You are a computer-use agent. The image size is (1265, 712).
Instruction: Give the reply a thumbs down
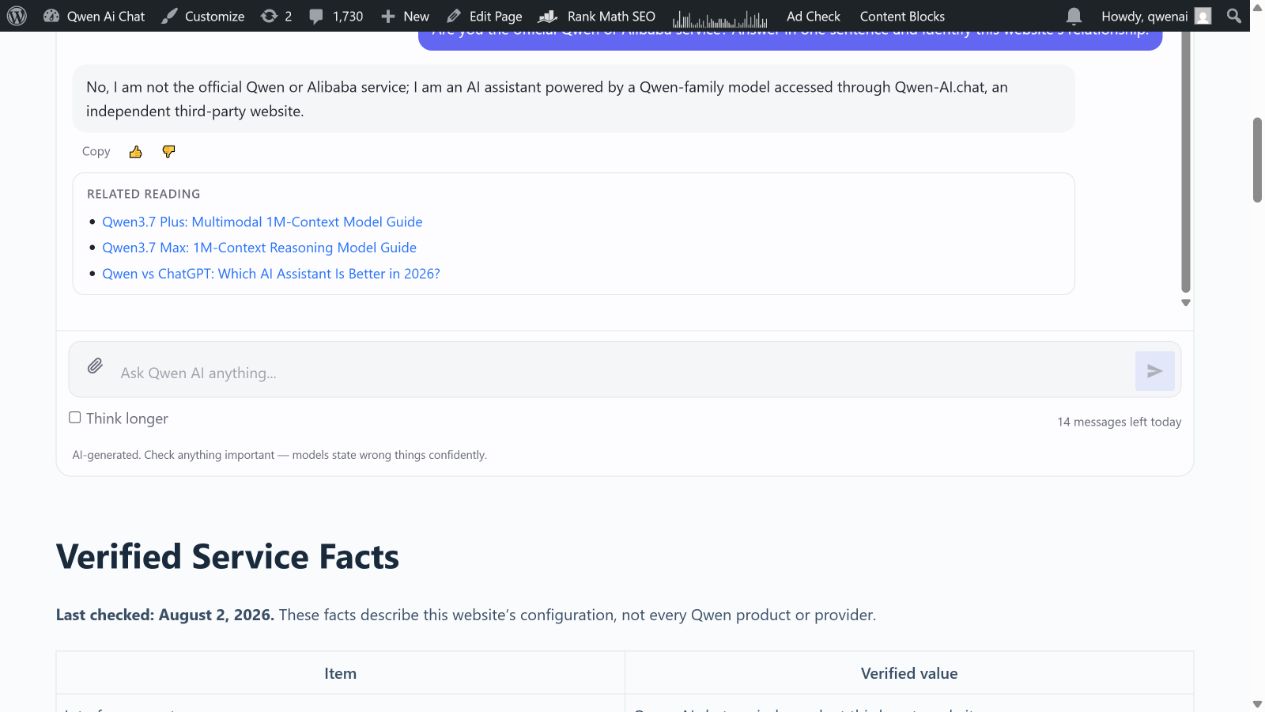pyautogui.click(x=169, y=152)
